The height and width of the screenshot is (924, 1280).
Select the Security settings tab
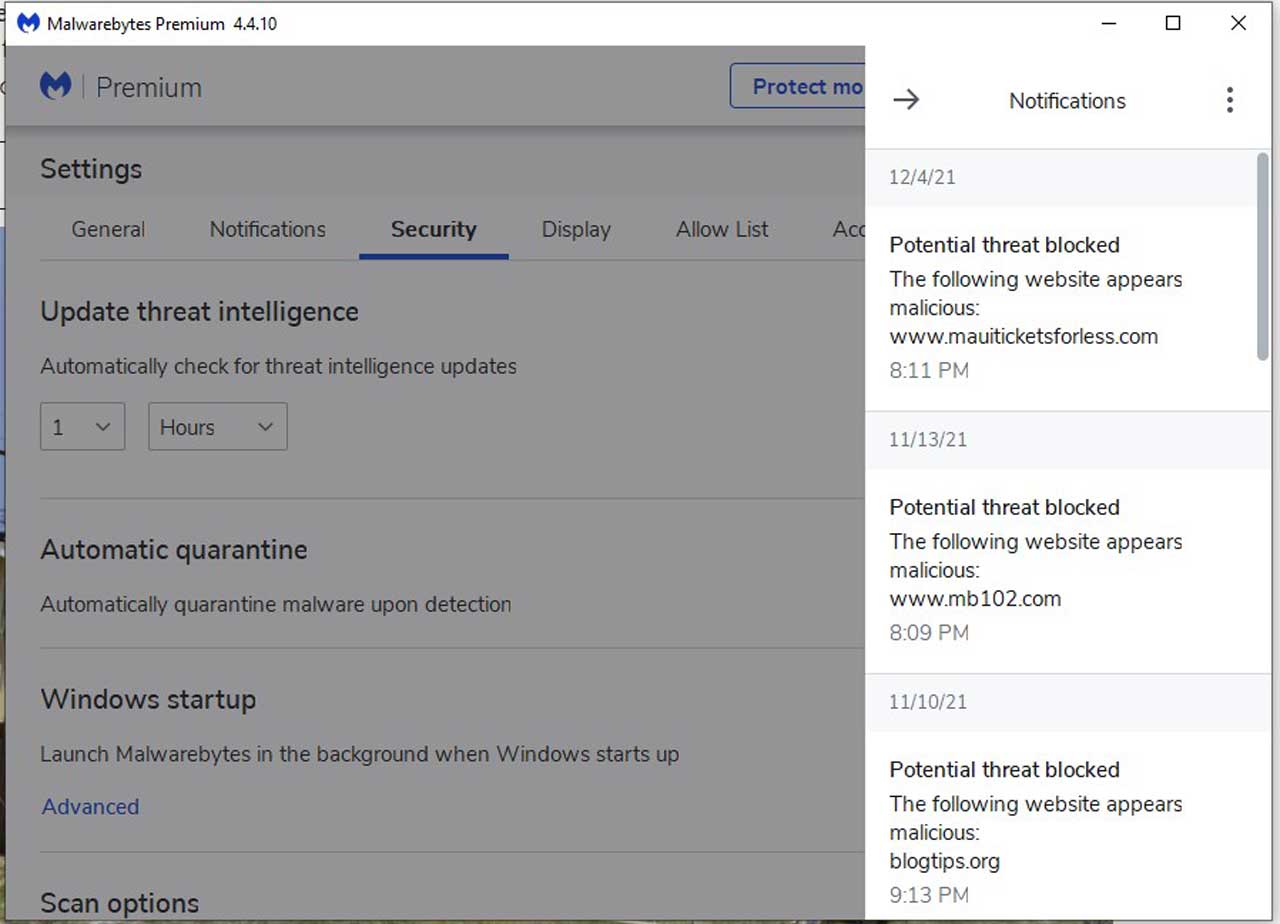click(x=433, y=229)
